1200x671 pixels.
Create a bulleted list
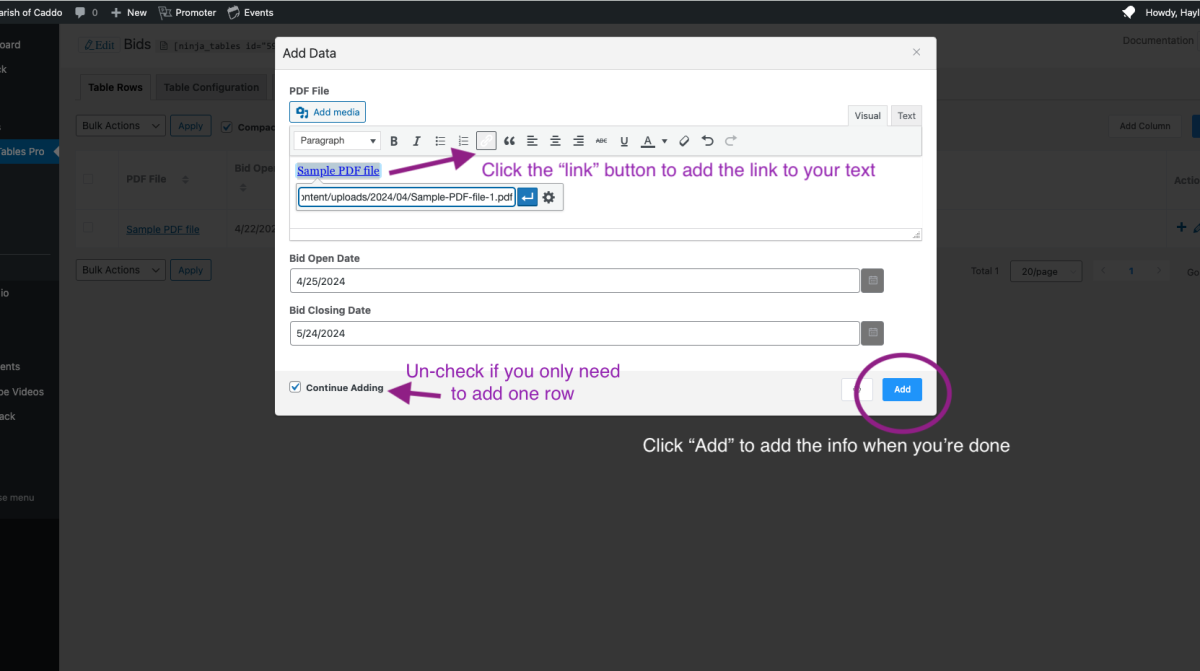pos(440,141)
